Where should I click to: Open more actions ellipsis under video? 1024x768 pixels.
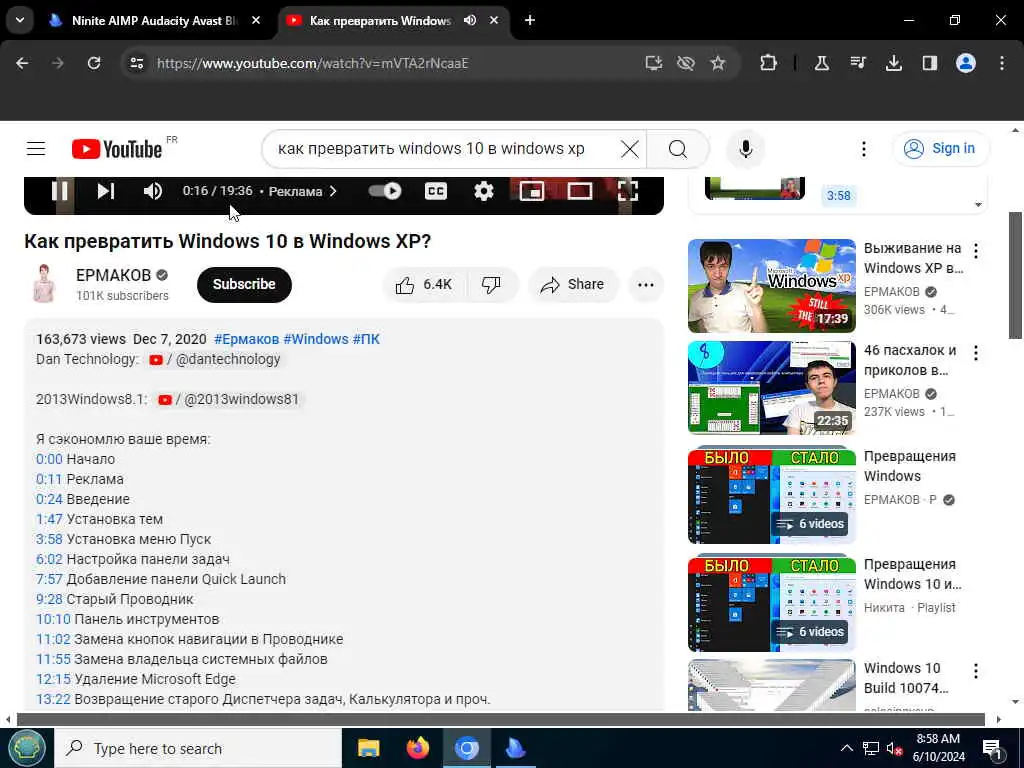pos(645,284)
